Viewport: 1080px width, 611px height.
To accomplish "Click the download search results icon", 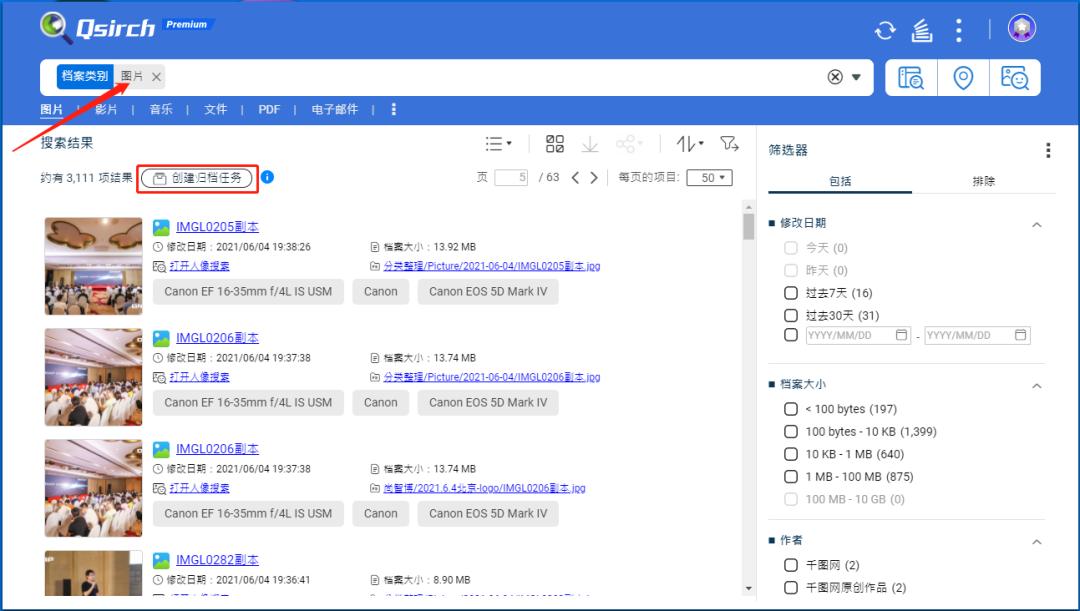I will point(590,142).
